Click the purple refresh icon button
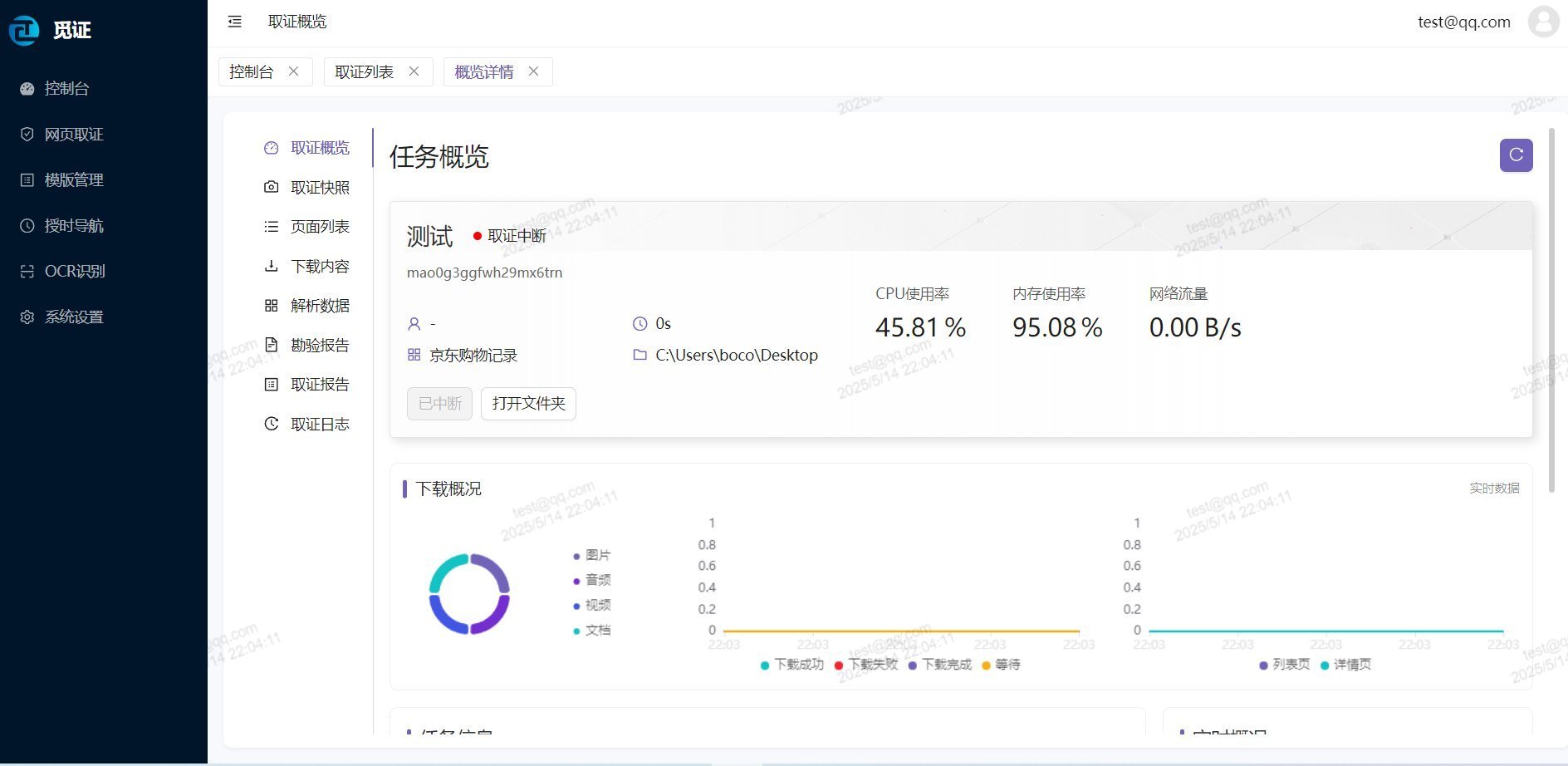1568x766 pixels. 1516,155
